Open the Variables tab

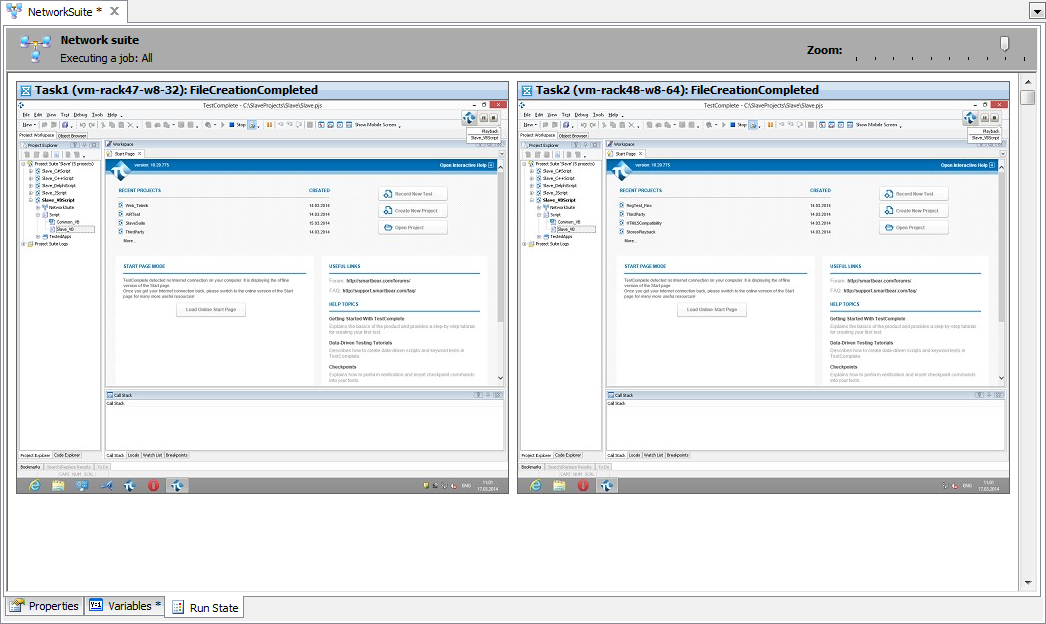[x=125, y=606]
